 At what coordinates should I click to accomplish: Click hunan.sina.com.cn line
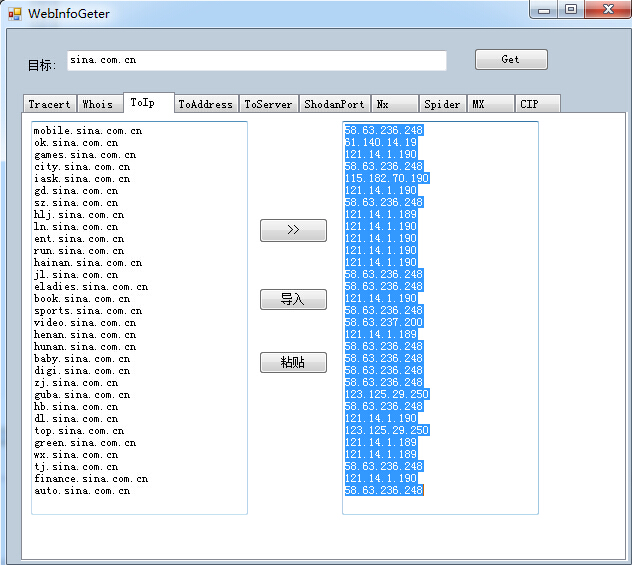tap(85, 347)
